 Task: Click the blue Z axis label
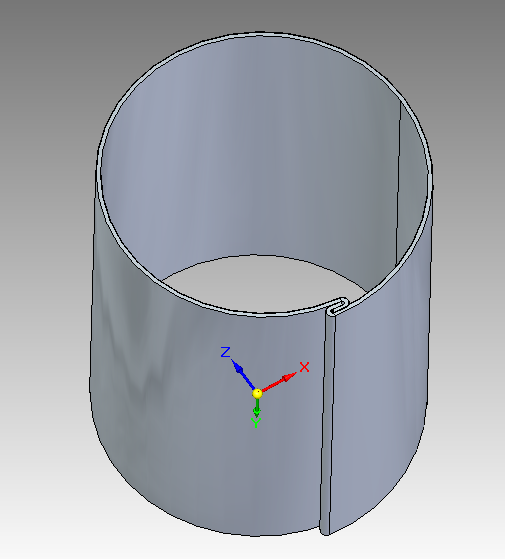click(x=226, y=352)
